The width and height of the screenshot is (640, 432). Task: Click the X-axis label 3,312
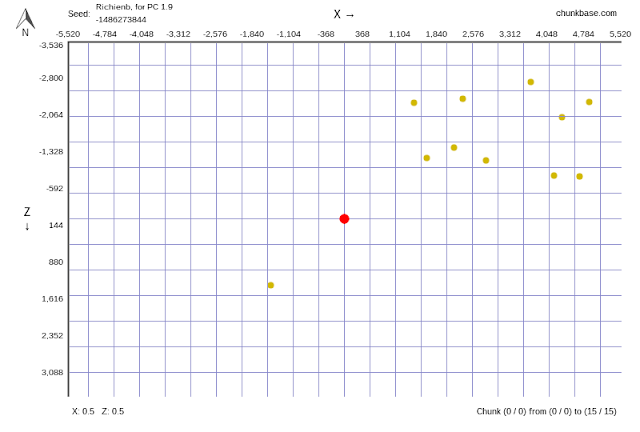(509, 34)
